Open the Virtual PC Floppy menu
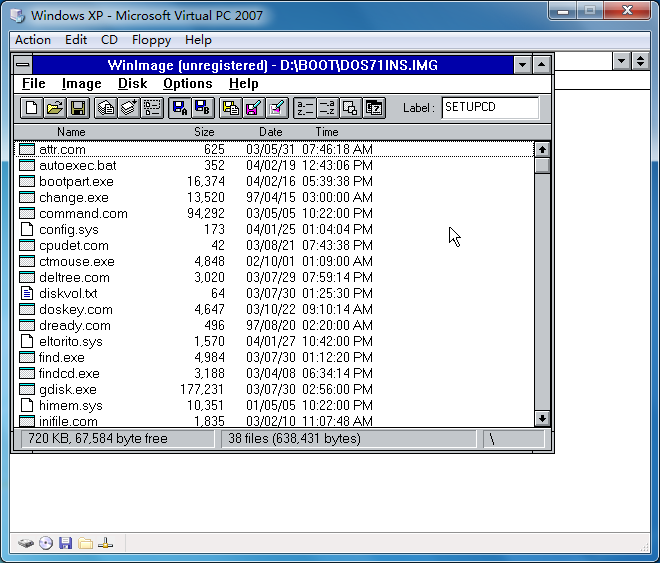 [151, 40]
